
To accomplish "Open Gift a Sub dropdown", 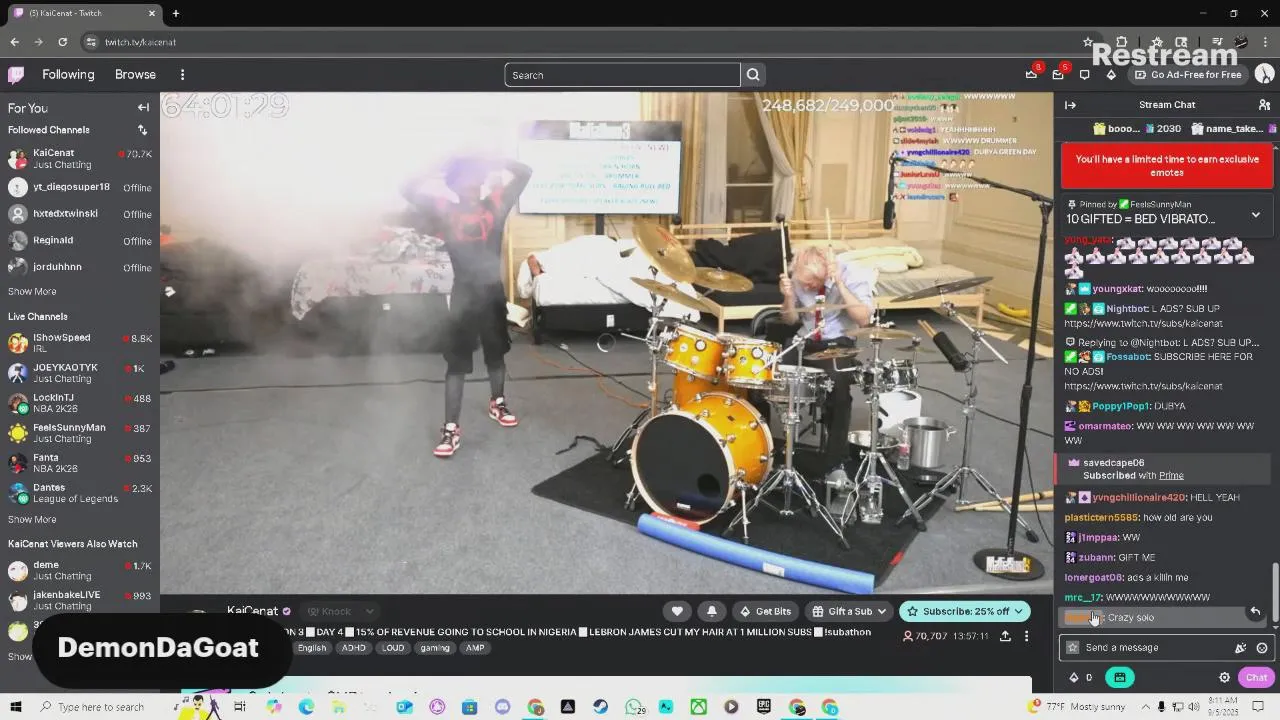I will (x=848, y=611).
